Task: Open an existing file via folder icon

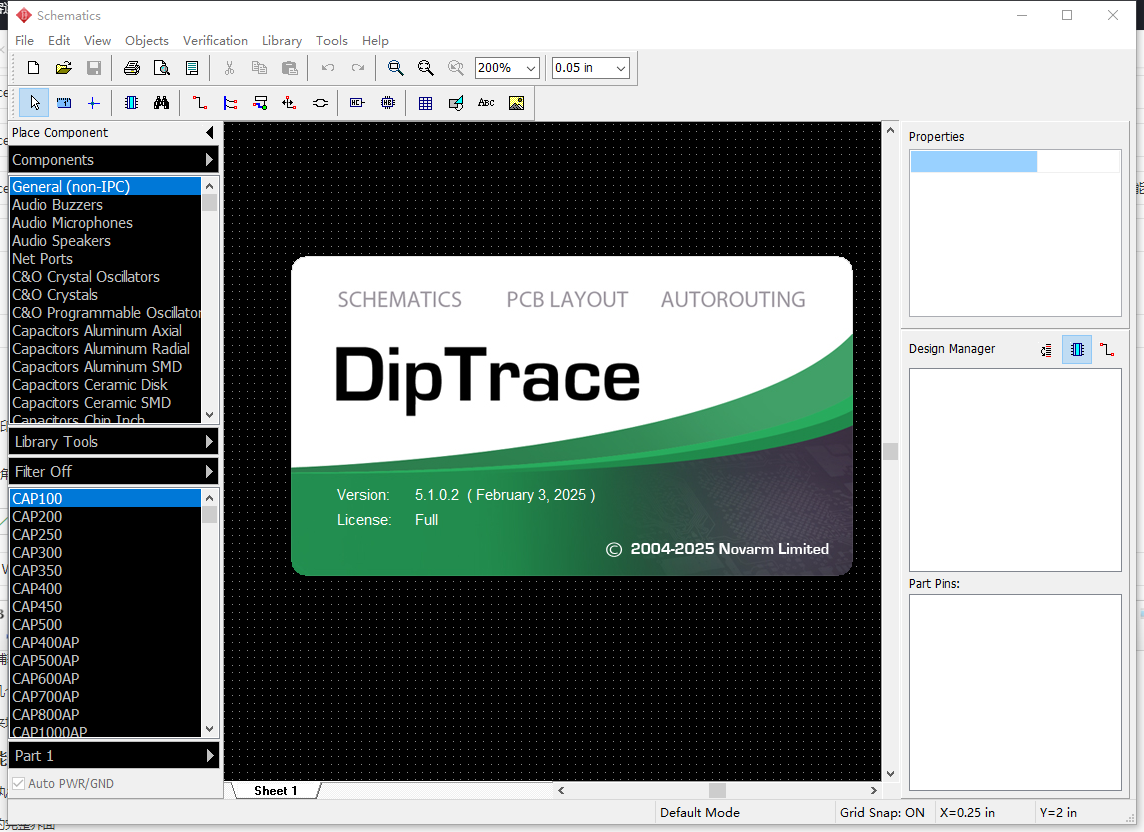Action: (x=63, y=68)
